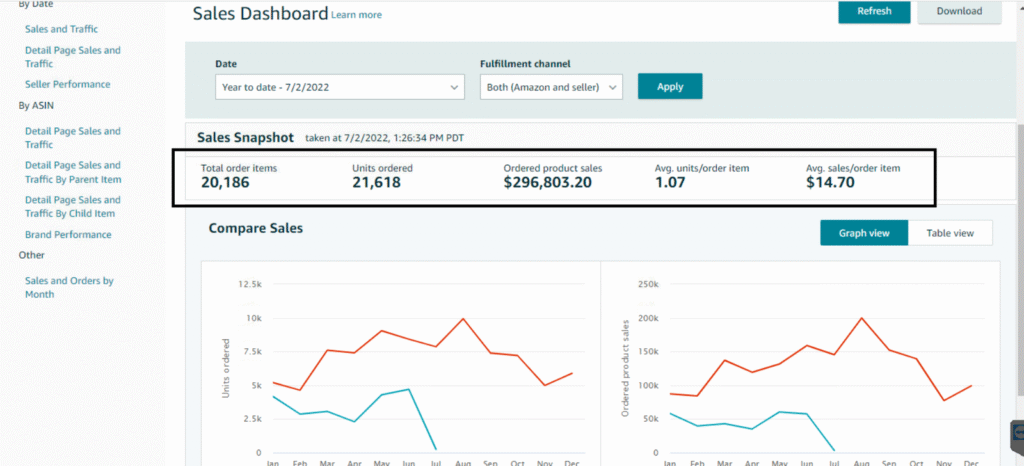
Task: Click the August peak on Units ordered chart
Action: [463, 319]
